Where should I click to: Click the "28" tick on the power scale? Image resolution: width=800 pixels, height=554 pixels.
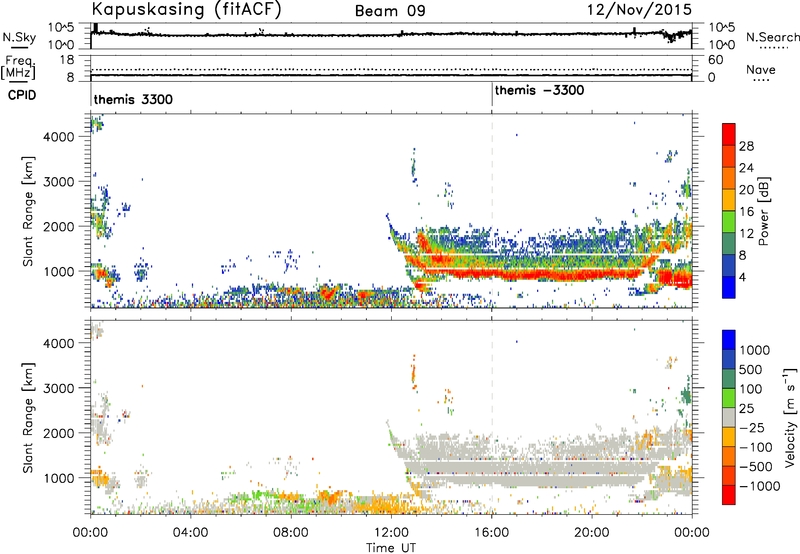pyautogui.click(x=746, y=146)
